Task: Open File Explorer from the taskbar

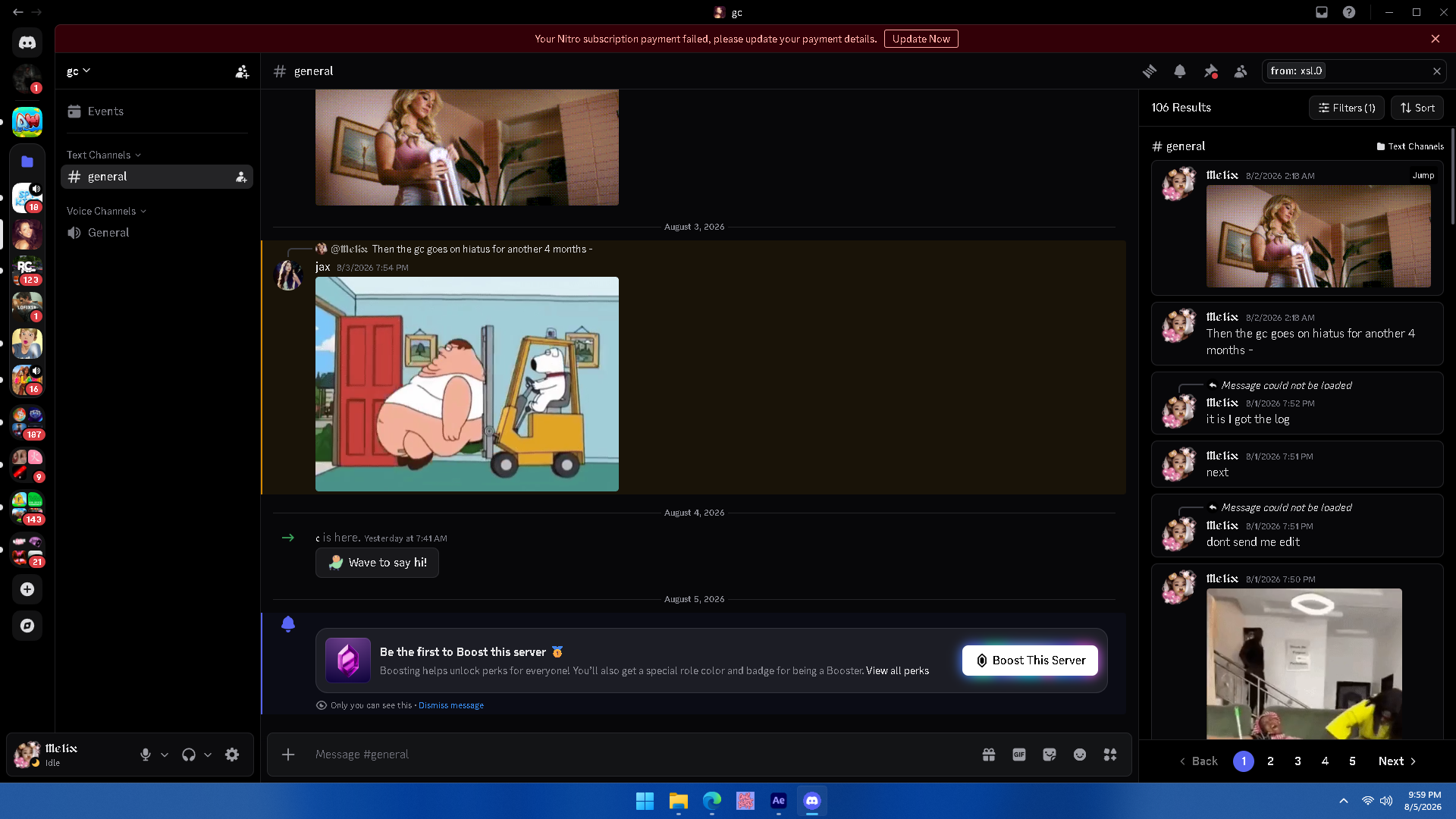Action: pos(678,801)
